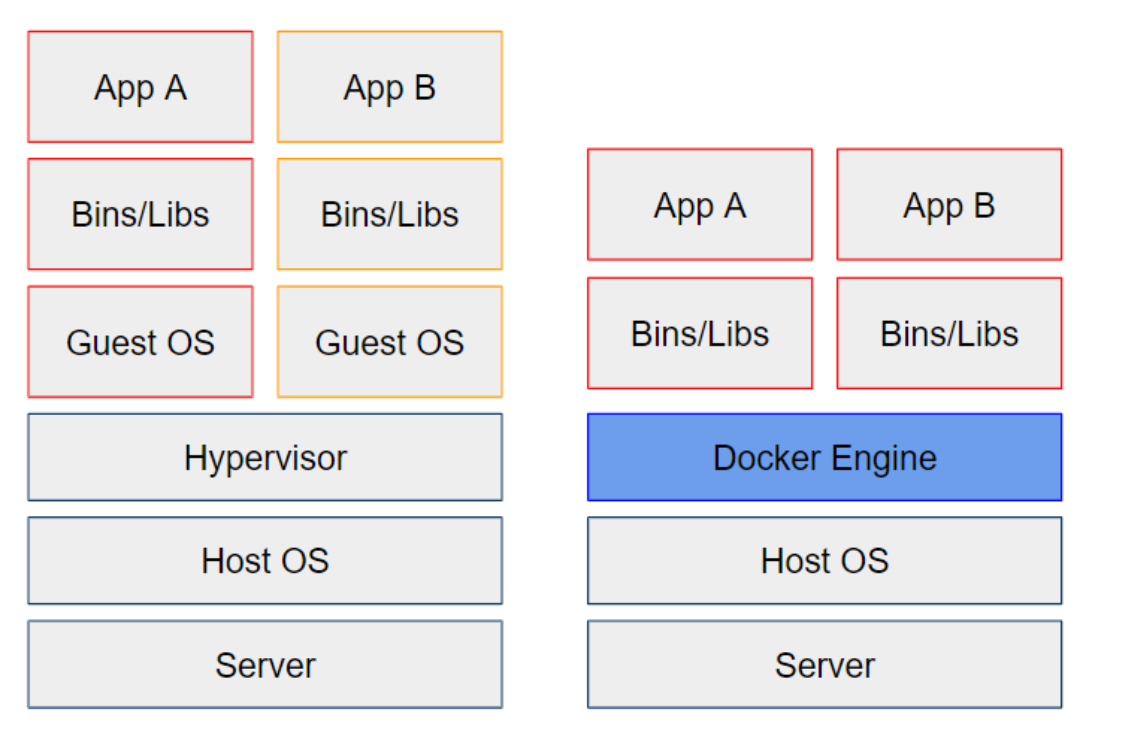This screenshot has height=737, width=1123.
Task: Select App A in the Docker Engine stack
Action: click(x=700, y=205)
